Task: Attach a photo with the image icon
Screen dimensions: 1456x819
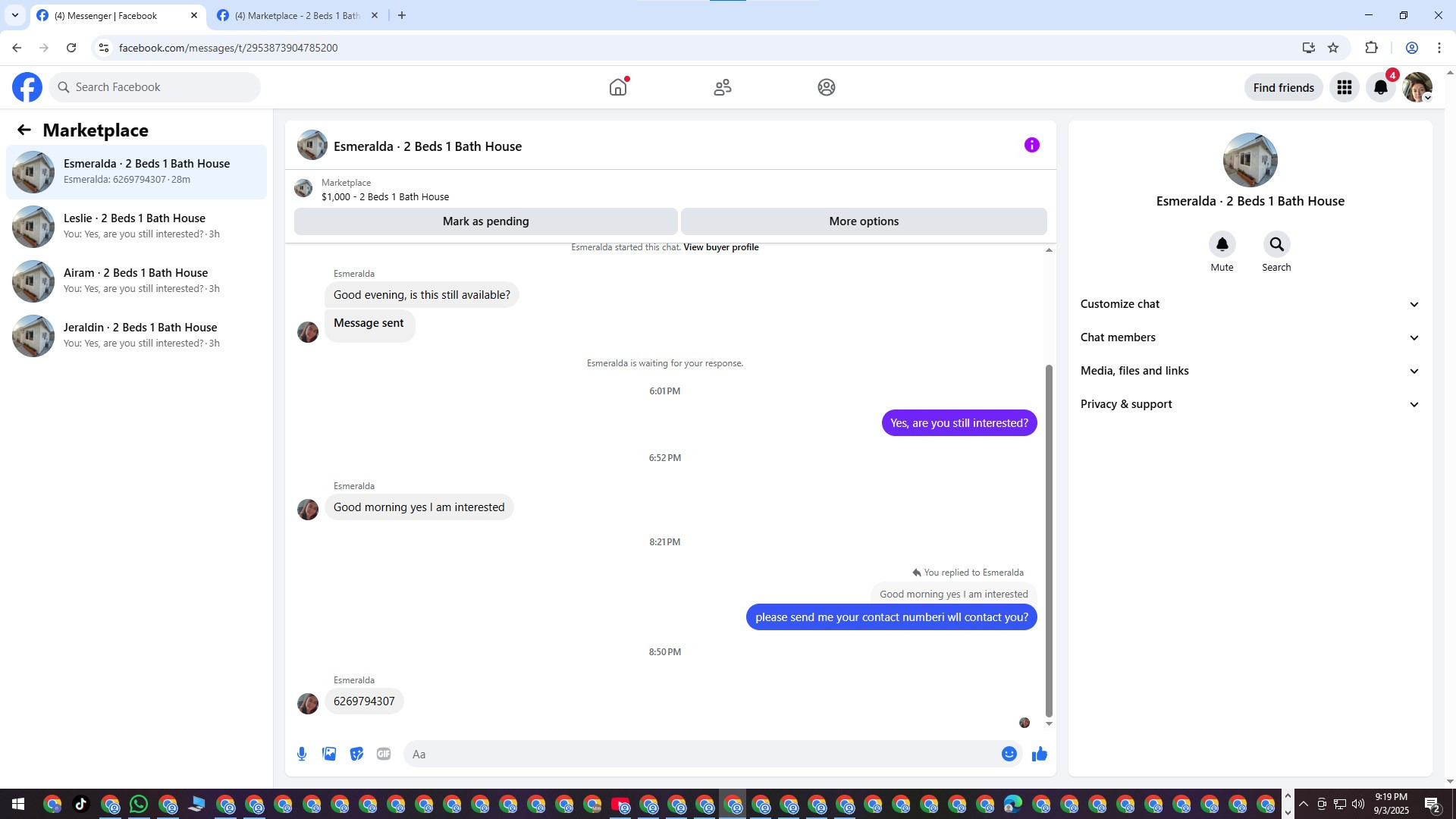Action: pos(329,754)
